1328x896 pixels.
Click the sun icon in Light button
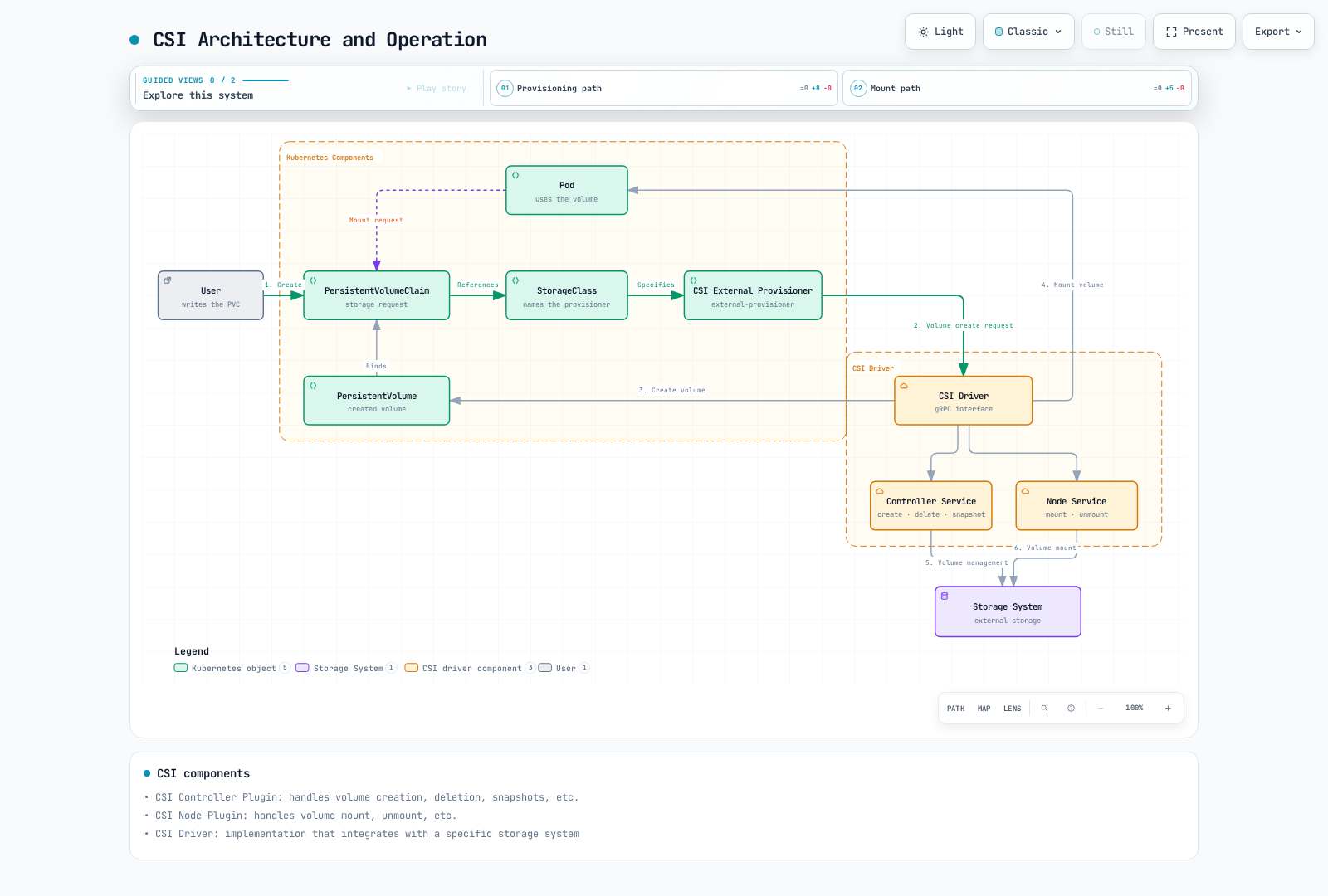coord(923,32)
